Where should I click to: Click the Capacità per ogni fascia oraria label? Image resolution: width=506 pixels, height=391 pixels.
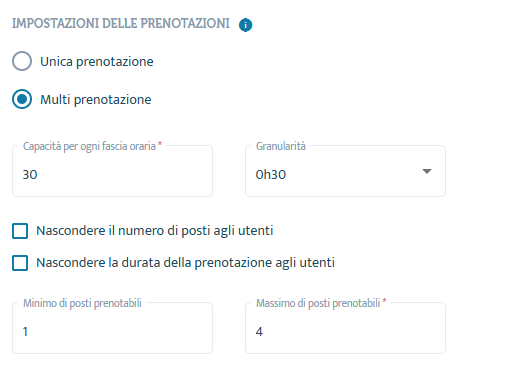pyautogui.click(x=89, y=146)
